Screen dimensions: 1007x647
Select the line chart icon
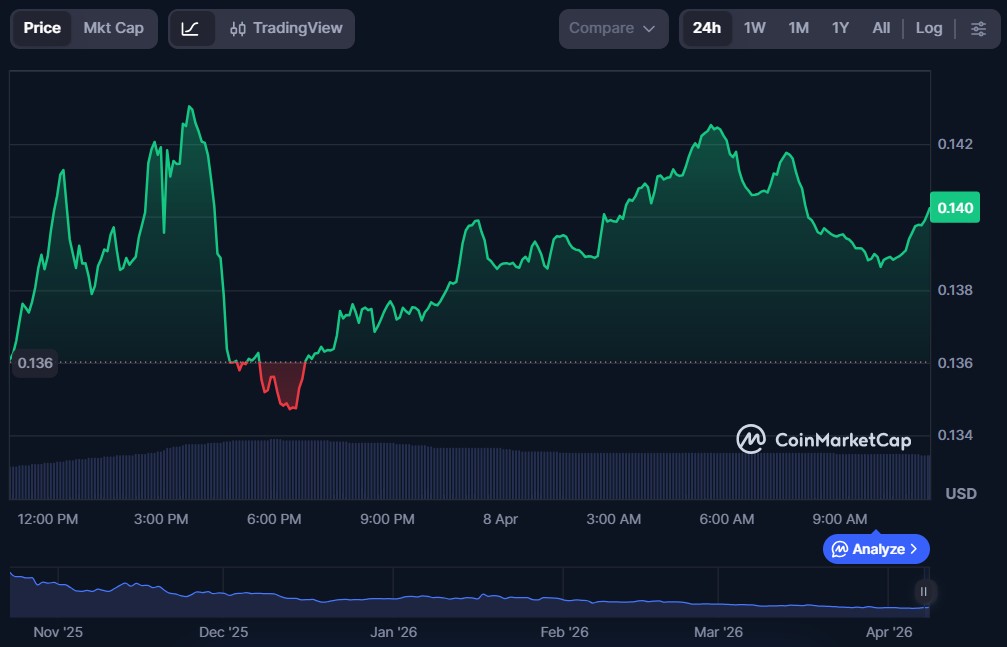pos(190,28)
